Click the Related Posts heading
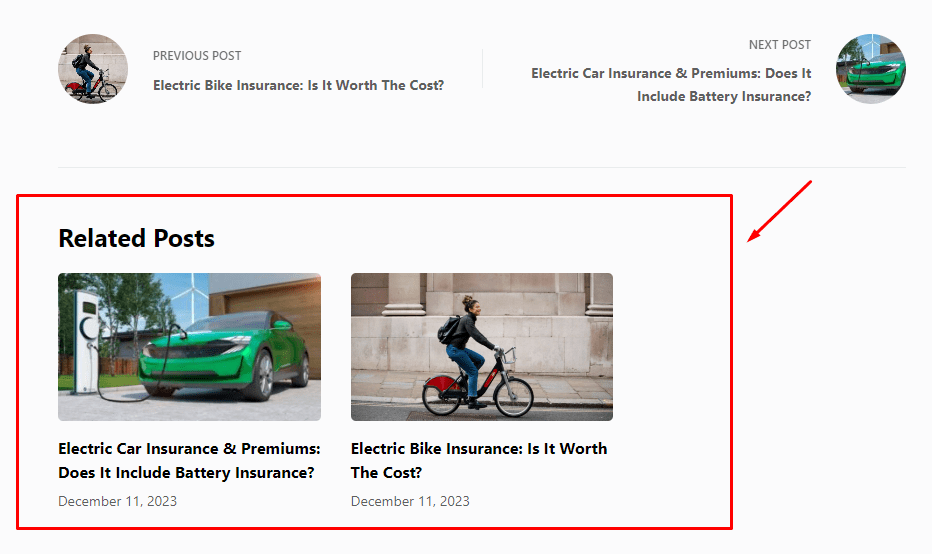The width and height of the screenshot is (932, 554). click(x=137, y=238)
